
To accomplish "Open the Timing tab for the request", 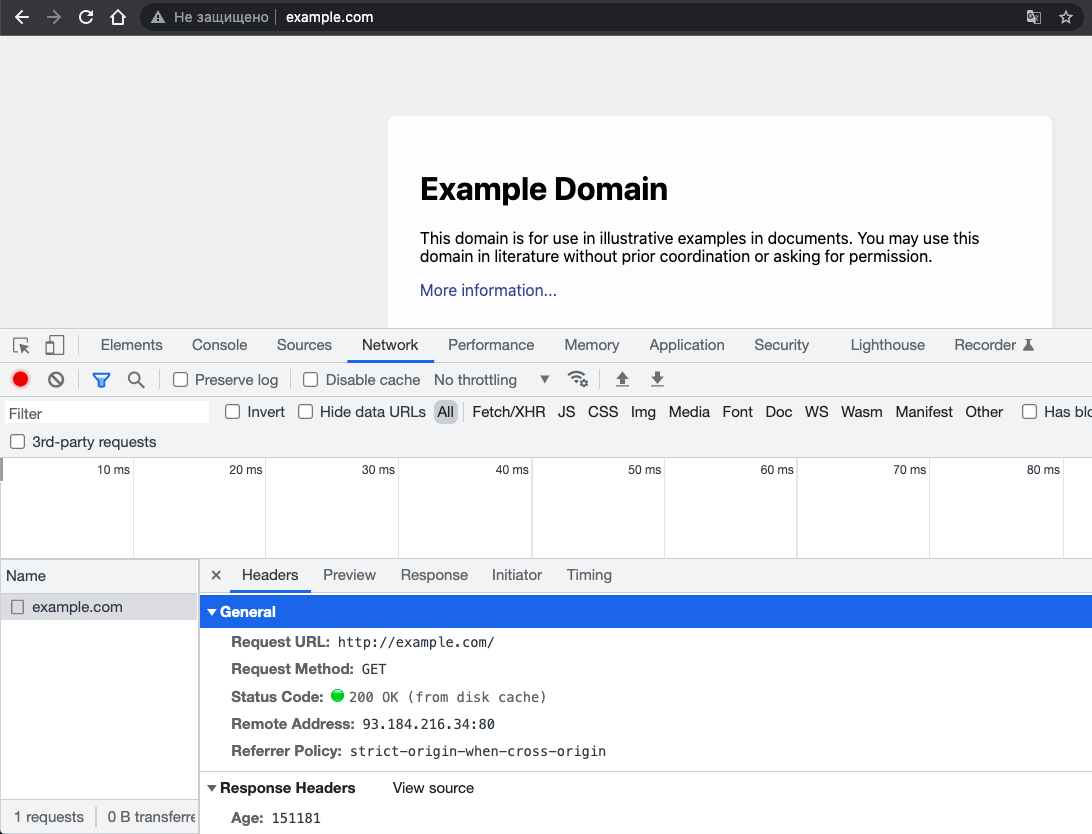I will point(589,575).
